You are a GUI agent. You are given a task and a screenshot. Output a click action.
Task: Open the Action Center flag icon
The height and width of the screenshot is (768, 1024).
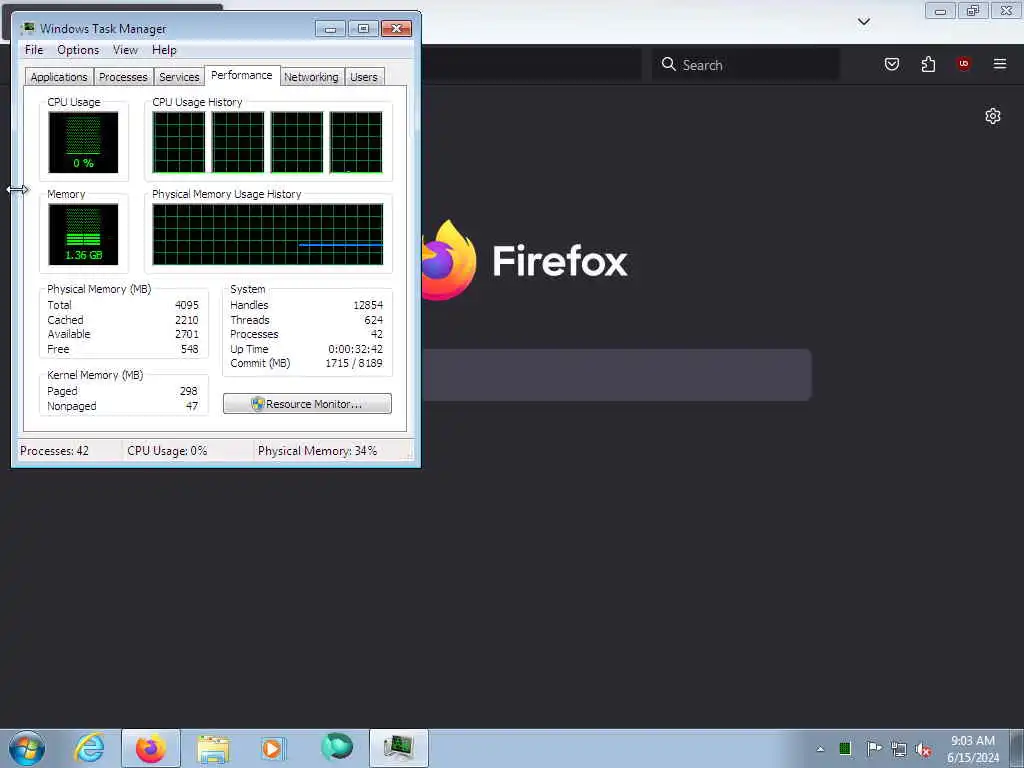point(873,748)
